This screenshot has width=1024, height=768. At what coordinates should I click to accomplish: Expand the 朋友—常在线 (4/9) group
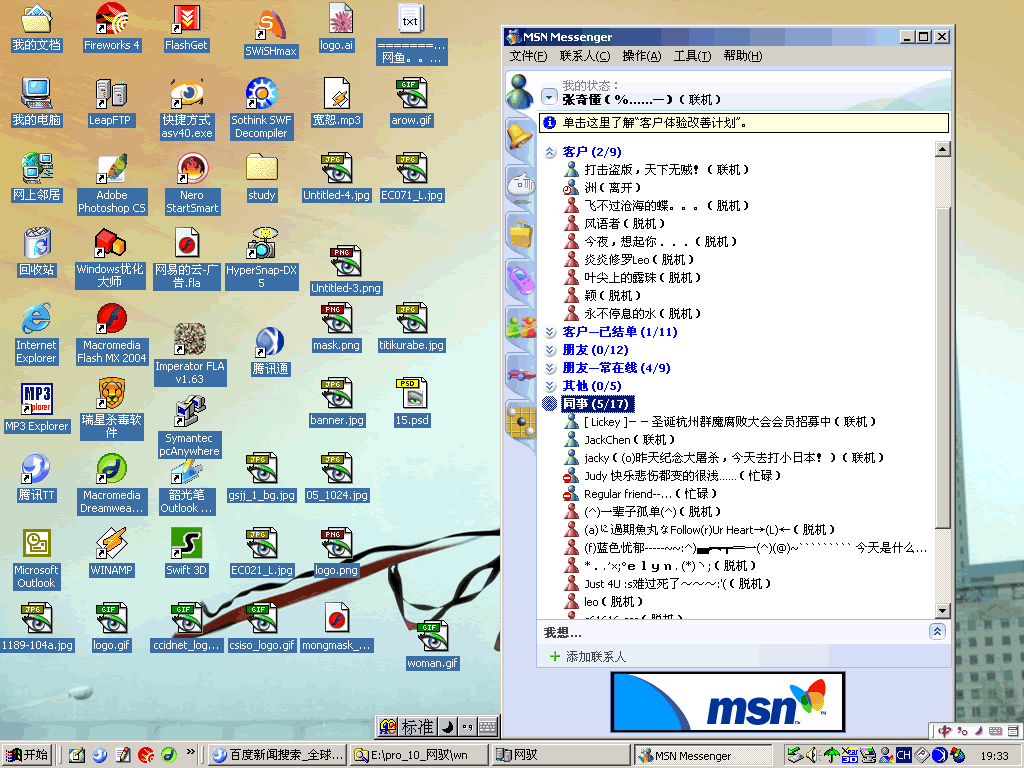click(x=550, y=368)
